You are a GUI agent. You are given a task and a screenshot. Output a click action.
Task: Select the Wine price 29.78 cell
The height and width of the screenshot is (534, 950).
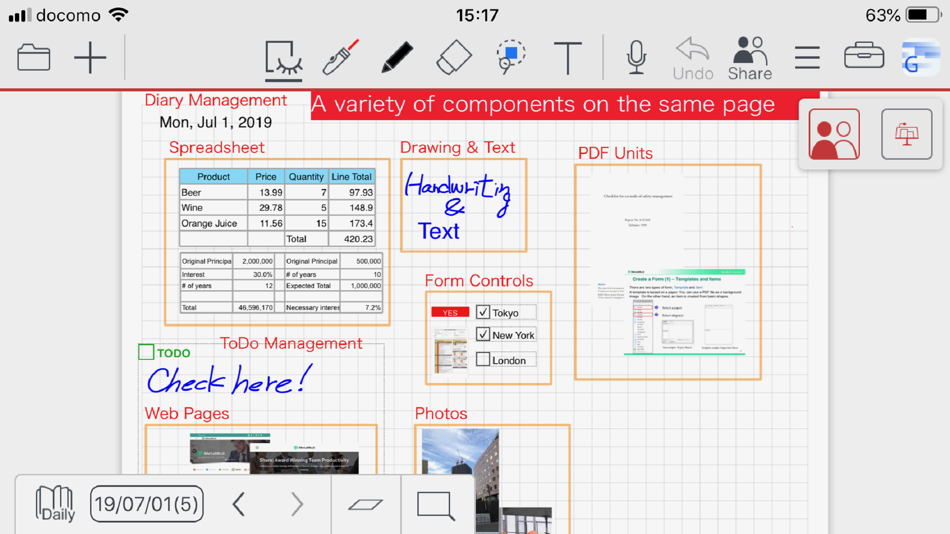266,207
